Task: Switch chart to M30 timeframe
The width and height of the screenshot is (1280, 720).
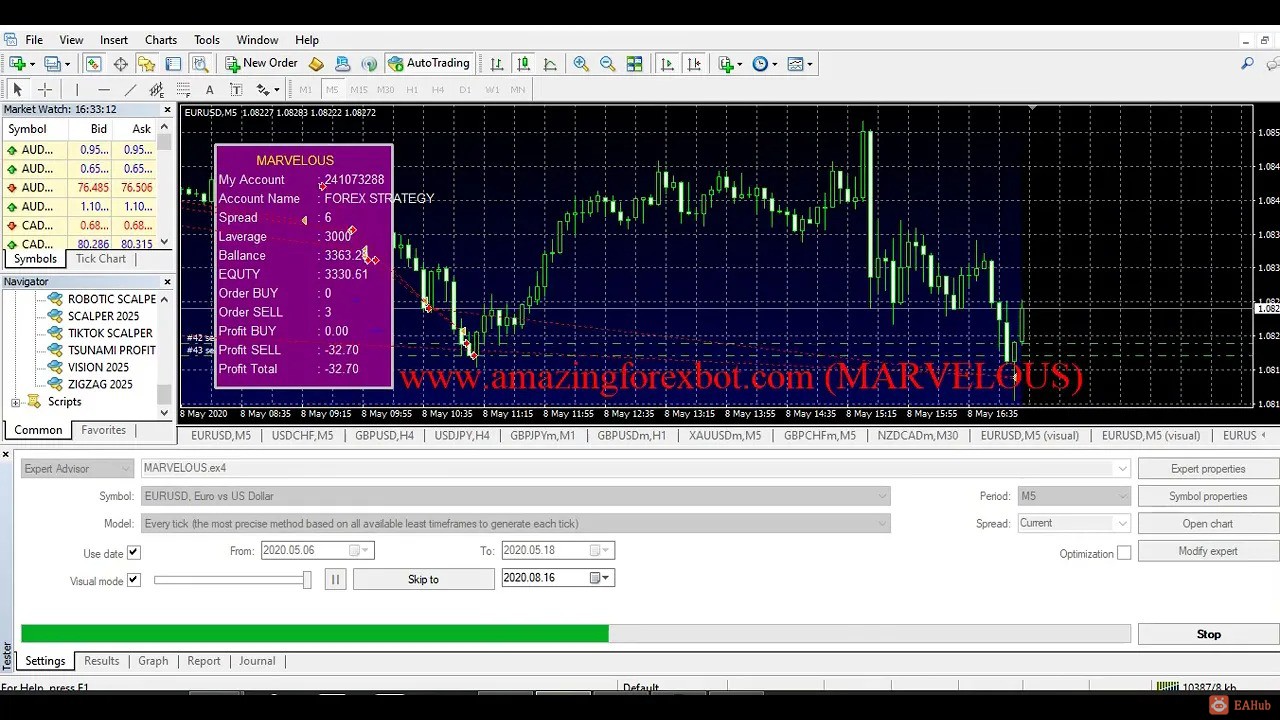Action: (x=385, y=90)
